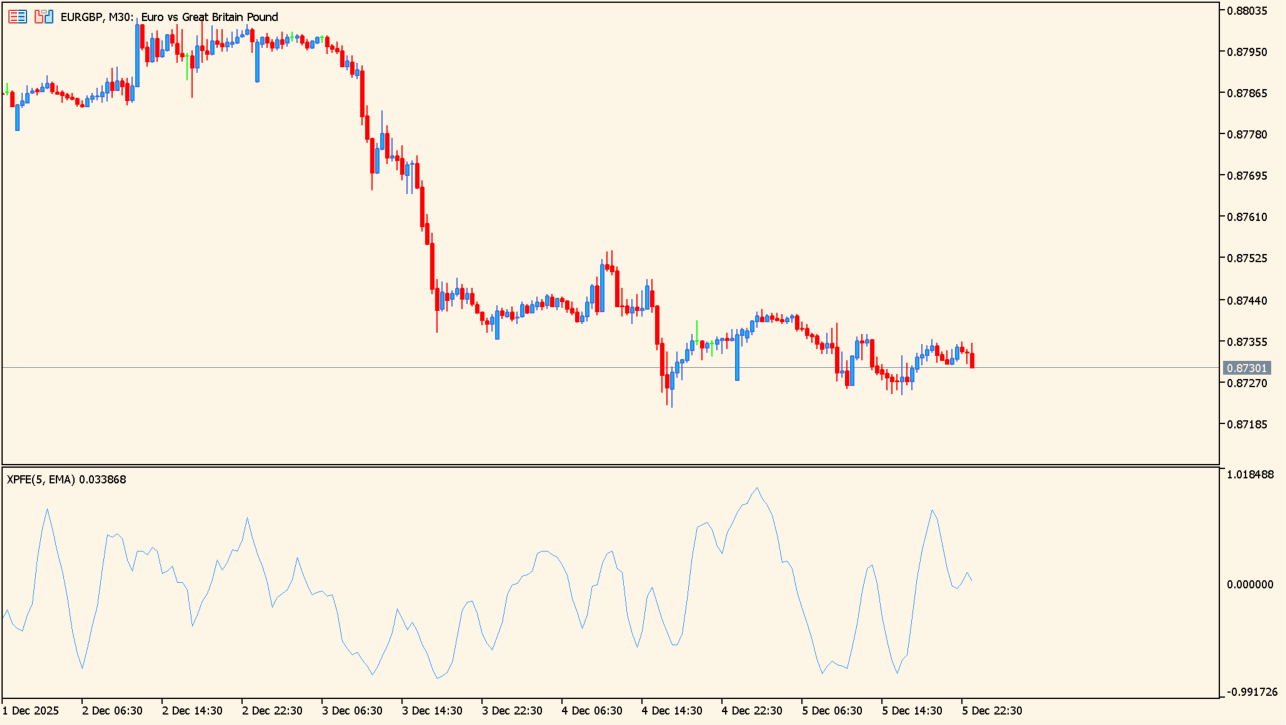Click the 5 Dec 22:30 time label
This screenshot has width=1286, height=725.
click(x=992, y=711)
